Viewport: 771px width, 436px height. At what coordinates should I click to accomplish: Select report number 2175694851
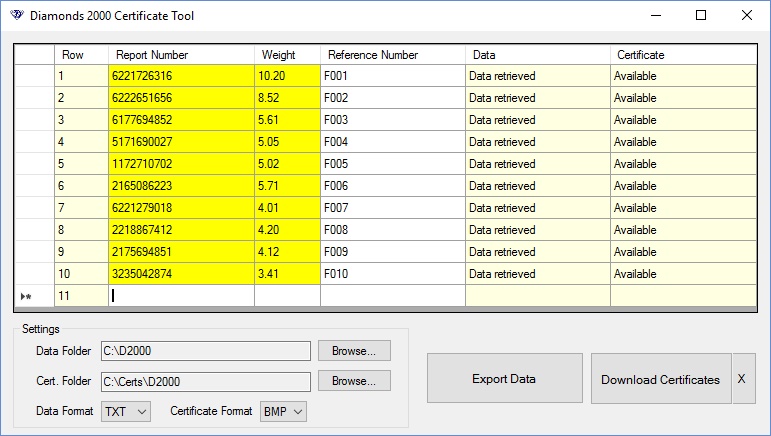tap(181, 252)
